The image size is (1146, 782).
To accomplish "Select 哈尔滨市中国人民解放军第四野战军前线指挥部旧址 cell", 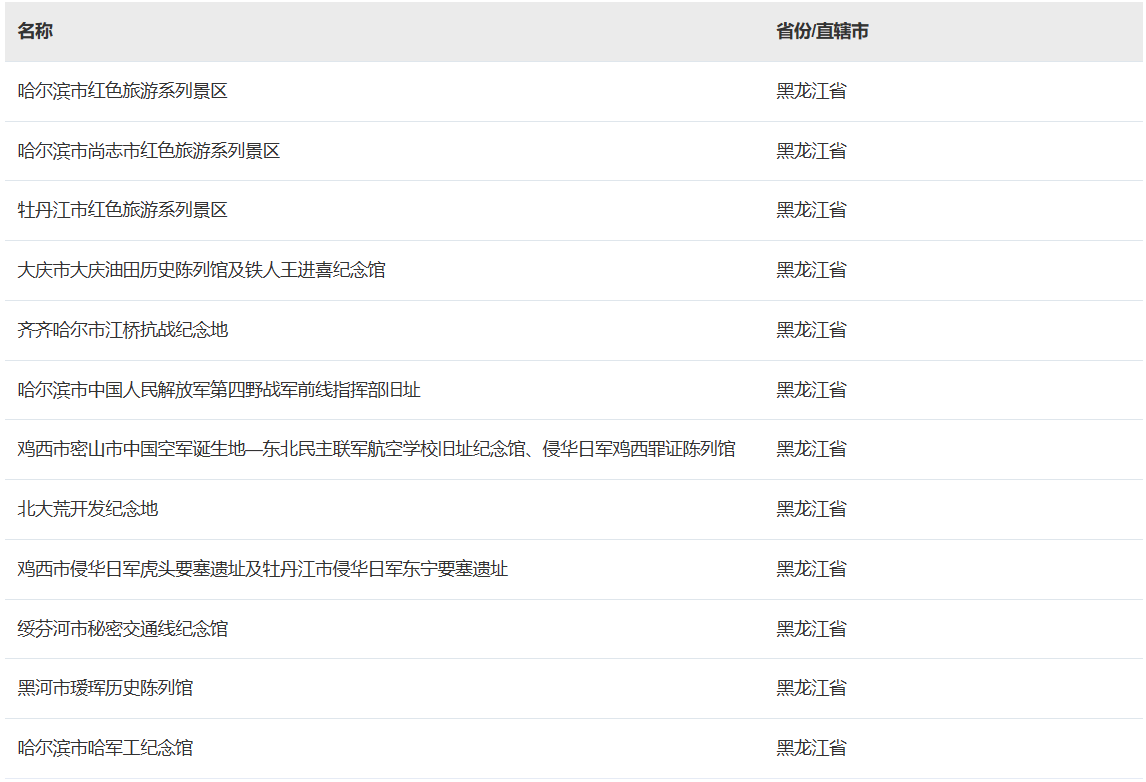I will (x=219, y=390).
